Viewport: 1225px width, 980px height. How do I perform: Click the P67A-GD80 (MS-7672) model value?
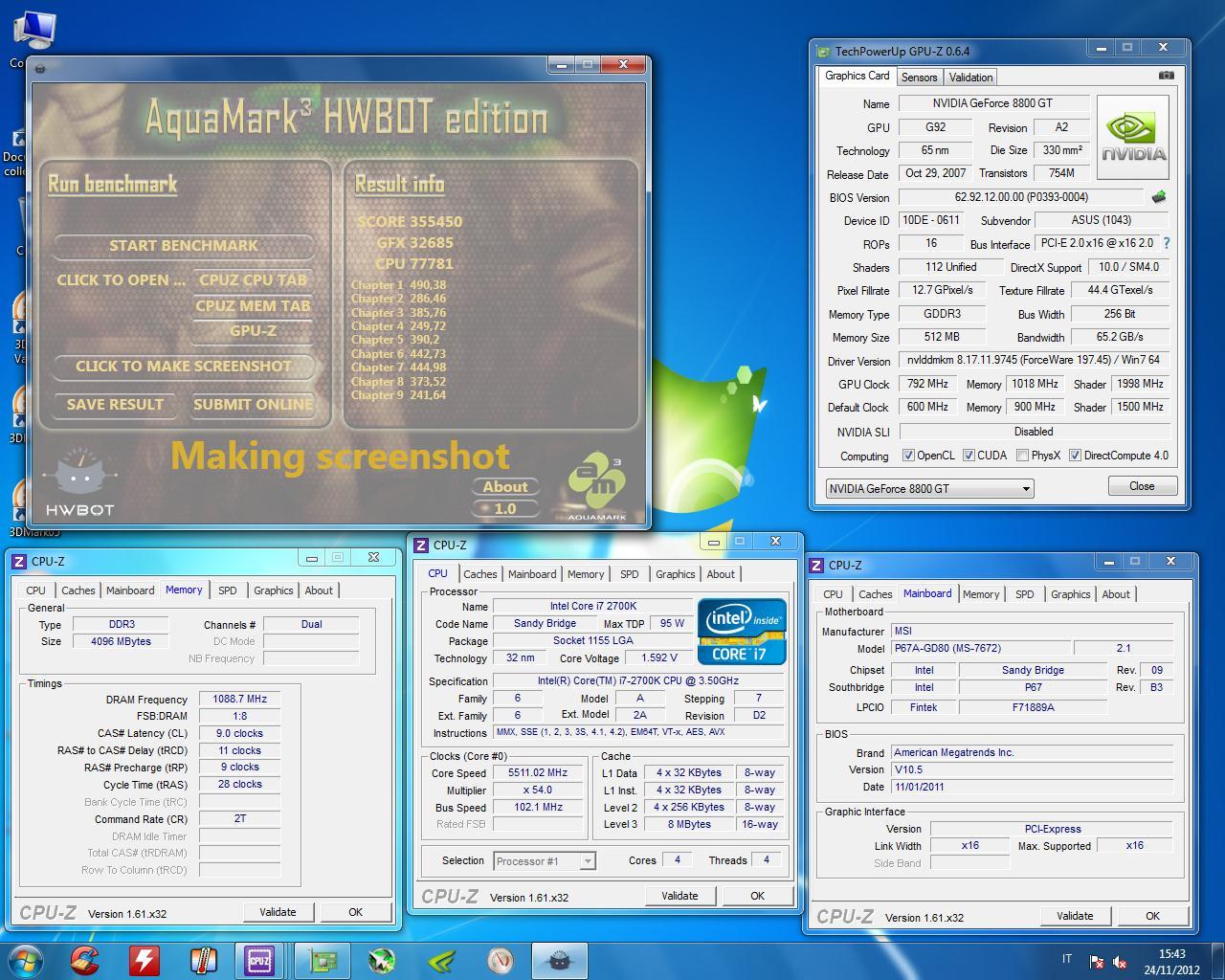(x=980, y=649)
